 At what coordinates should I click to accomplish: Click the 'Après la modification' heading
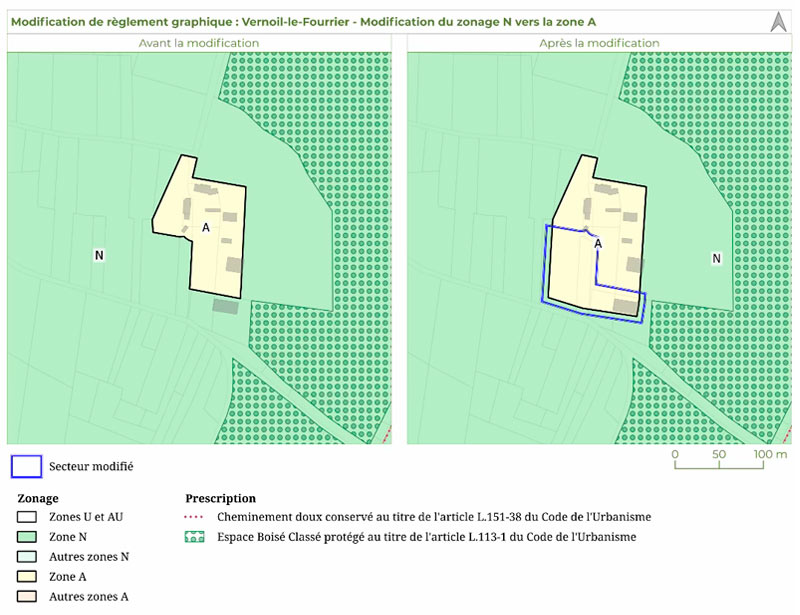(599, 43)
